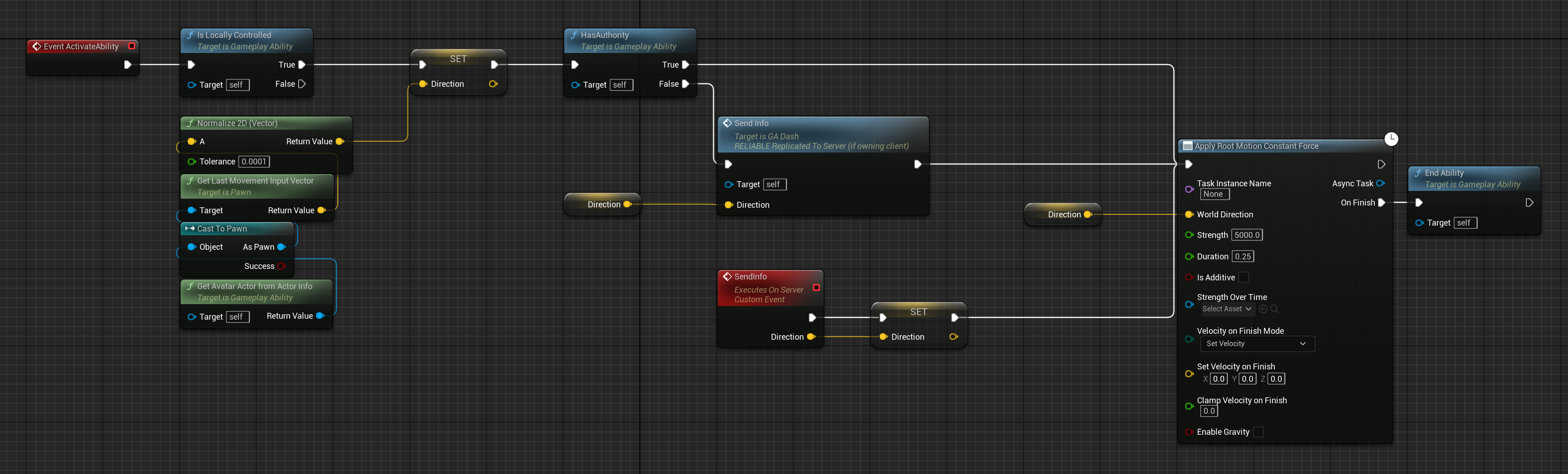Click Cast To Pawn As Pawn output pin
Image resolution: width=1568 pixels, height=474 pixels.
pyautogui.click(x=281, y=247)
